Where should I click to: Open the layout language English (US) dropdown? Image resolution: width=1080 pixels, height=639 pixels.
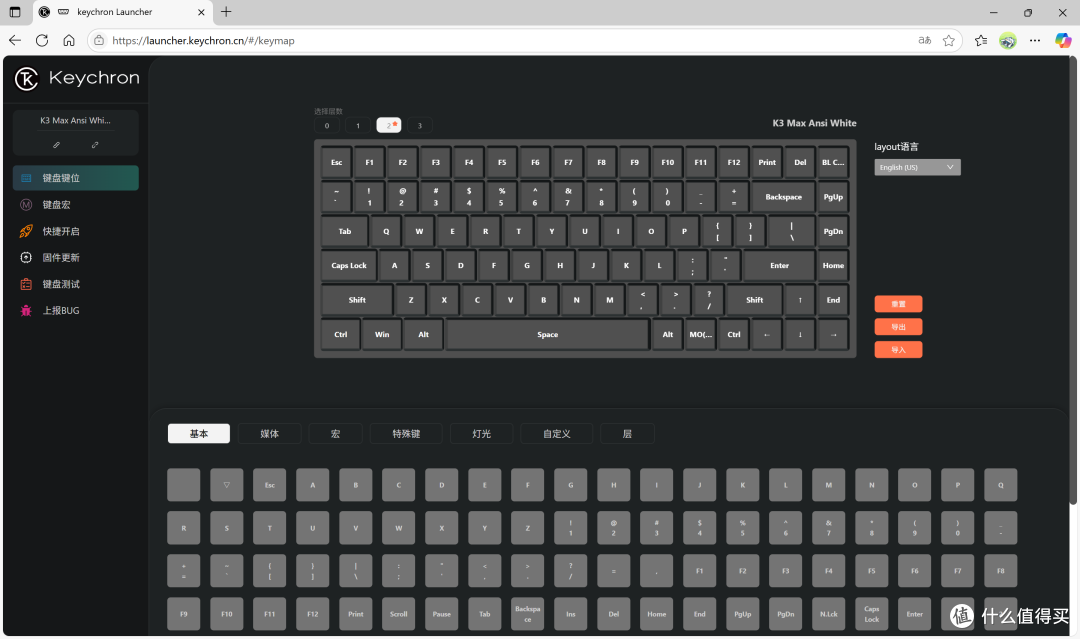[x=917, y=167]
